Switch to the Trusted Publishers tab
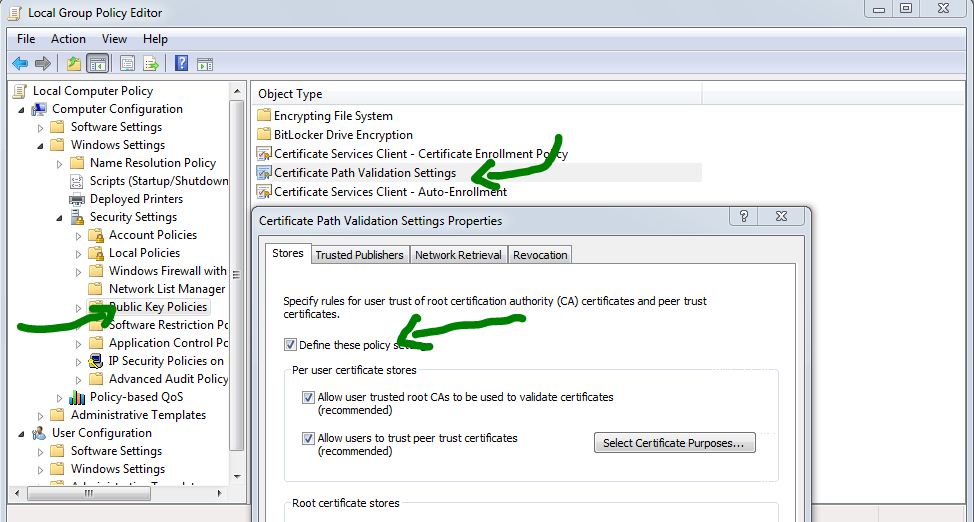 pos(359,255)
